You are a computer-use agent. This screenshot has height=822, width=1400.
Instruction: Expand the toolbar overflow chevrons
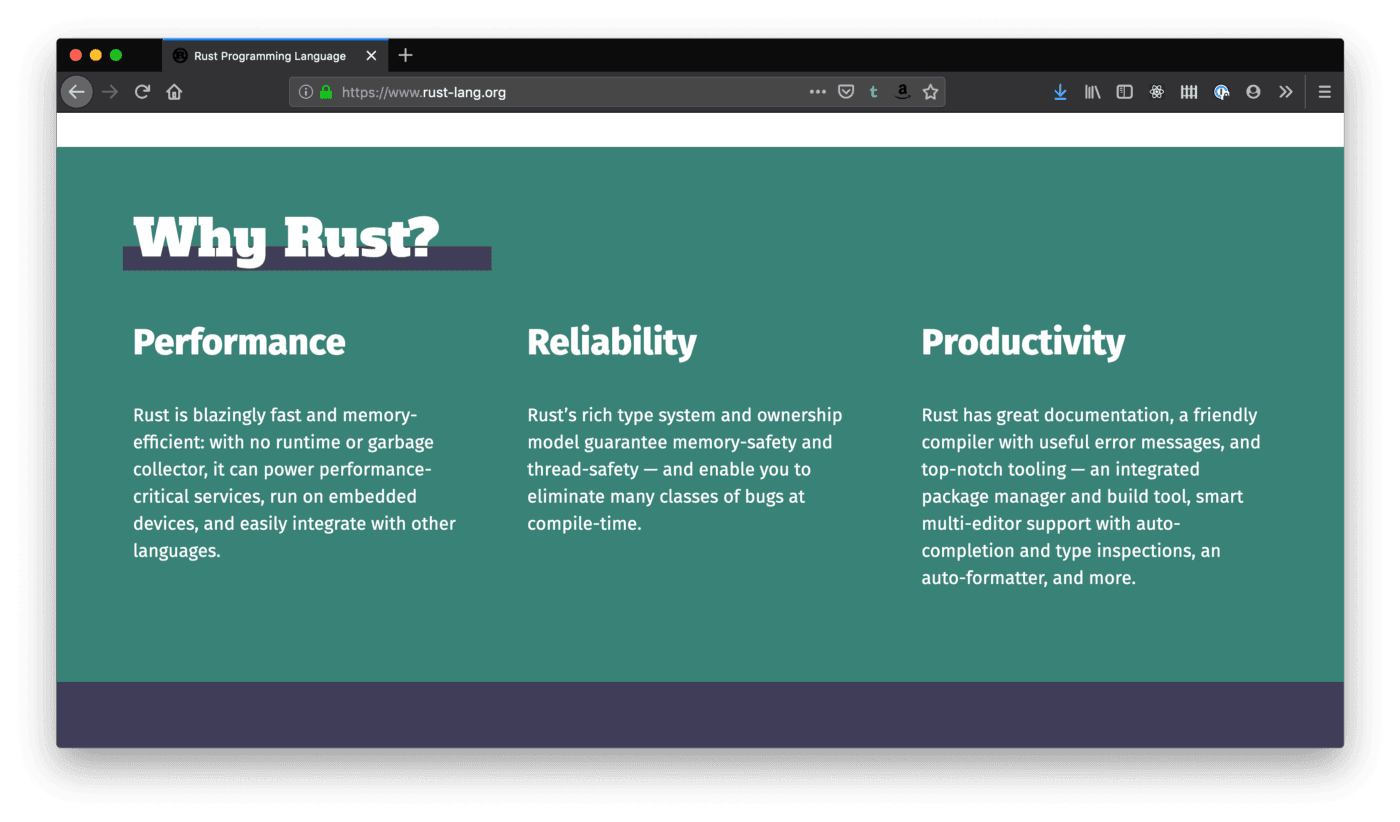point(1285,92)
